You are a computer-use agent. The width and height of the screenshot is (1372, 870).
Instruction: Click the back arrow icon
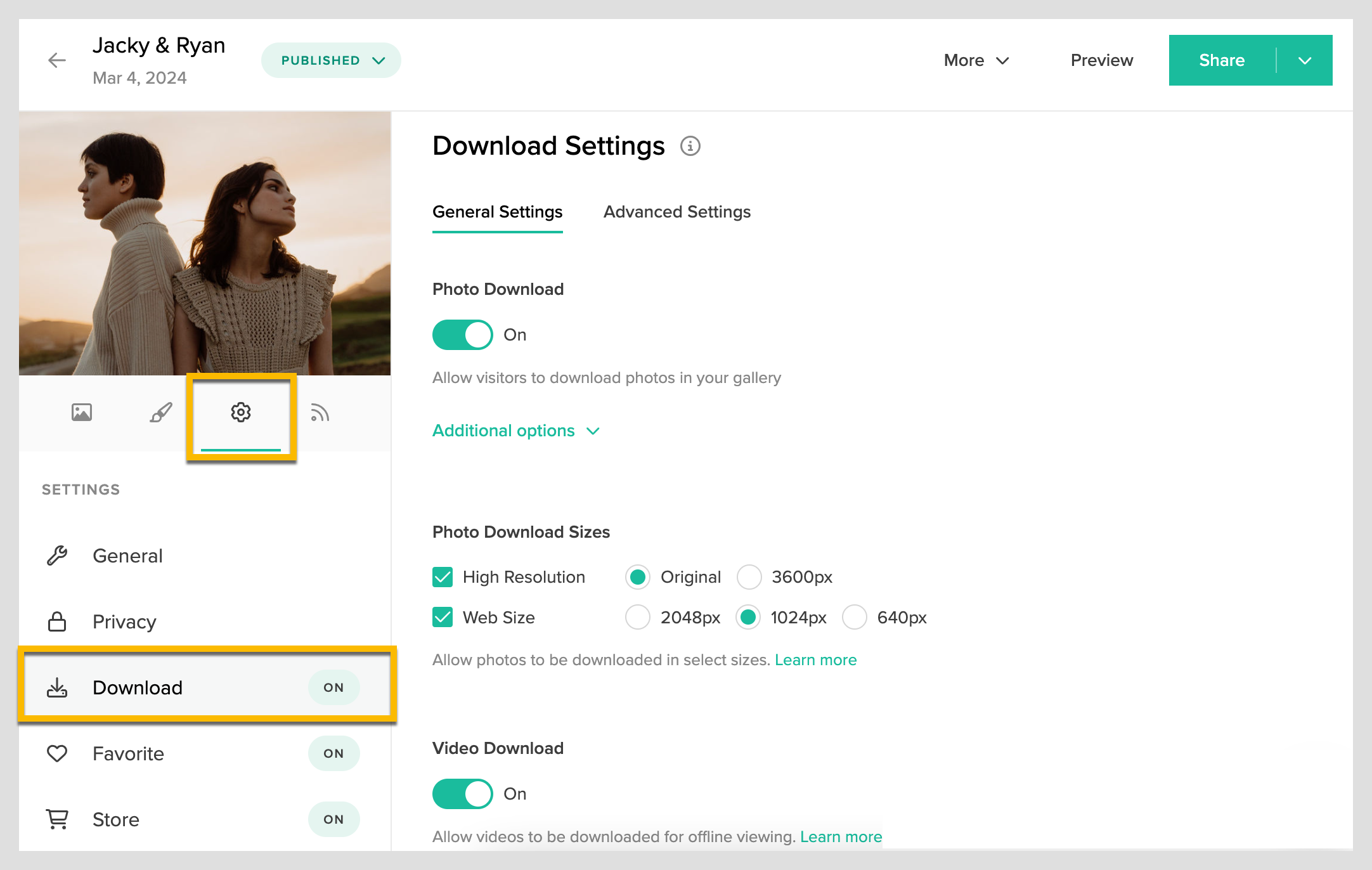57,60
